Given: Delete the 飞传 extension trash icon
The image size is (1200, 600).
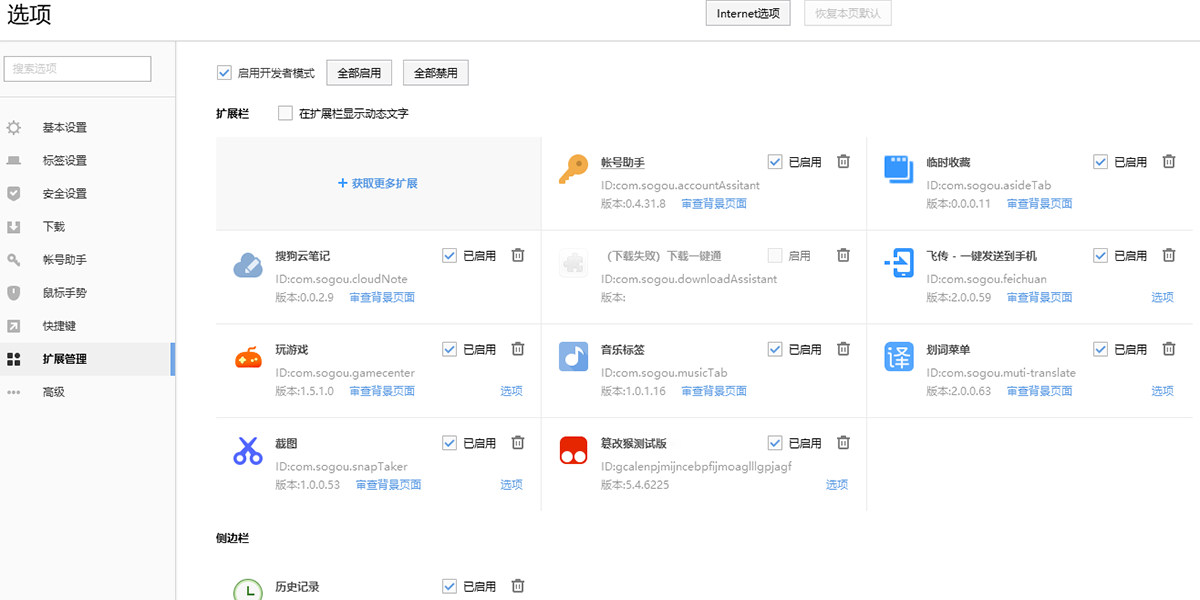Looking at the screenshot, I should click(1169, 255).
